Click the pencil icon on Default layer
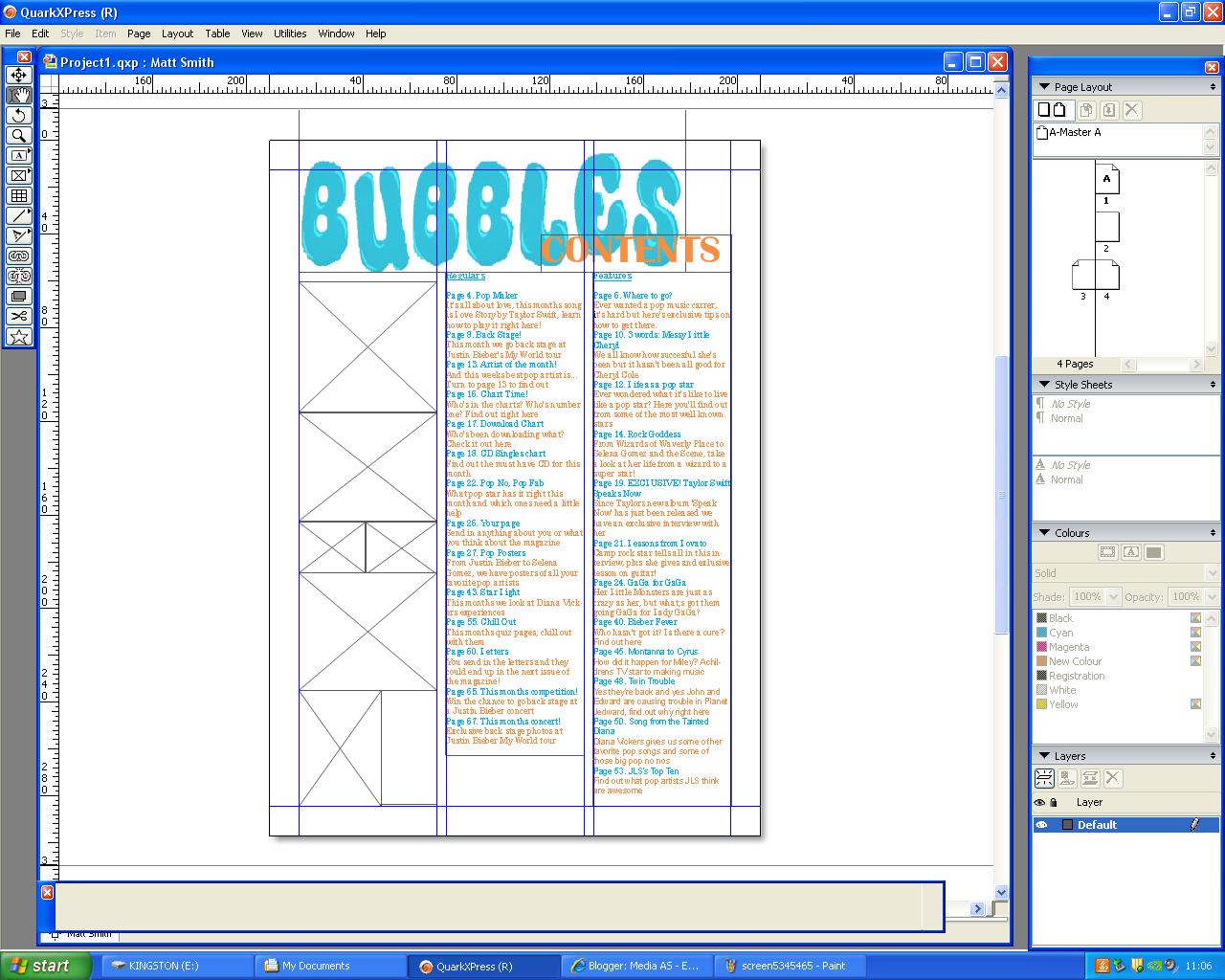This screenshot has height=980, width=1225. (1194, 824)
